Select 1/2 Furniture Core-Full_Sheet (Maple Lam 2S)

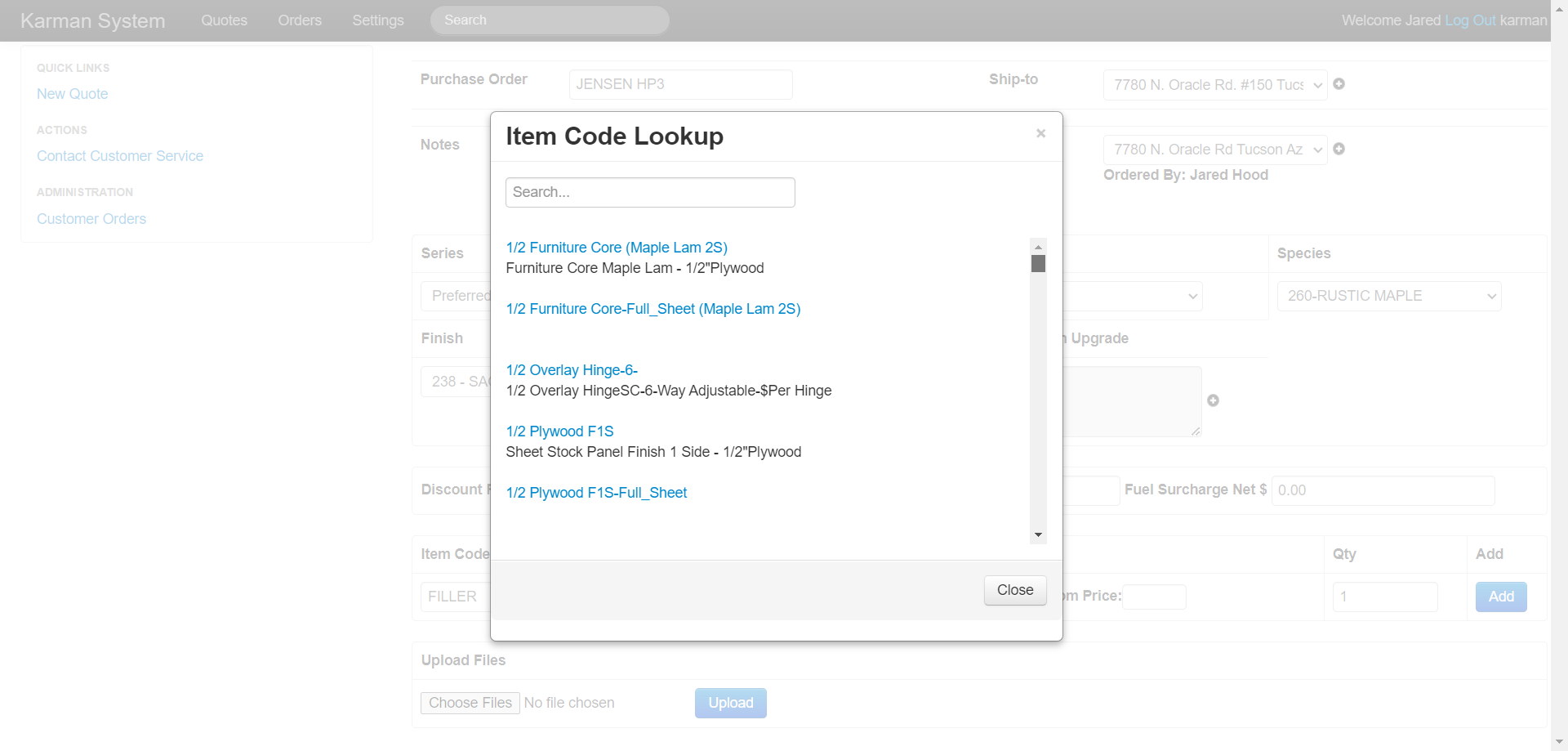(x=653, y=309)
